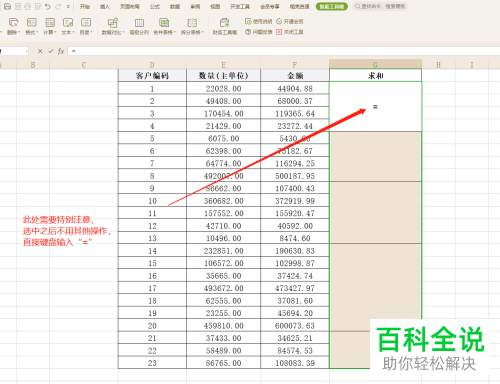
Task: Select column I header
Action: tap(472, 65)
